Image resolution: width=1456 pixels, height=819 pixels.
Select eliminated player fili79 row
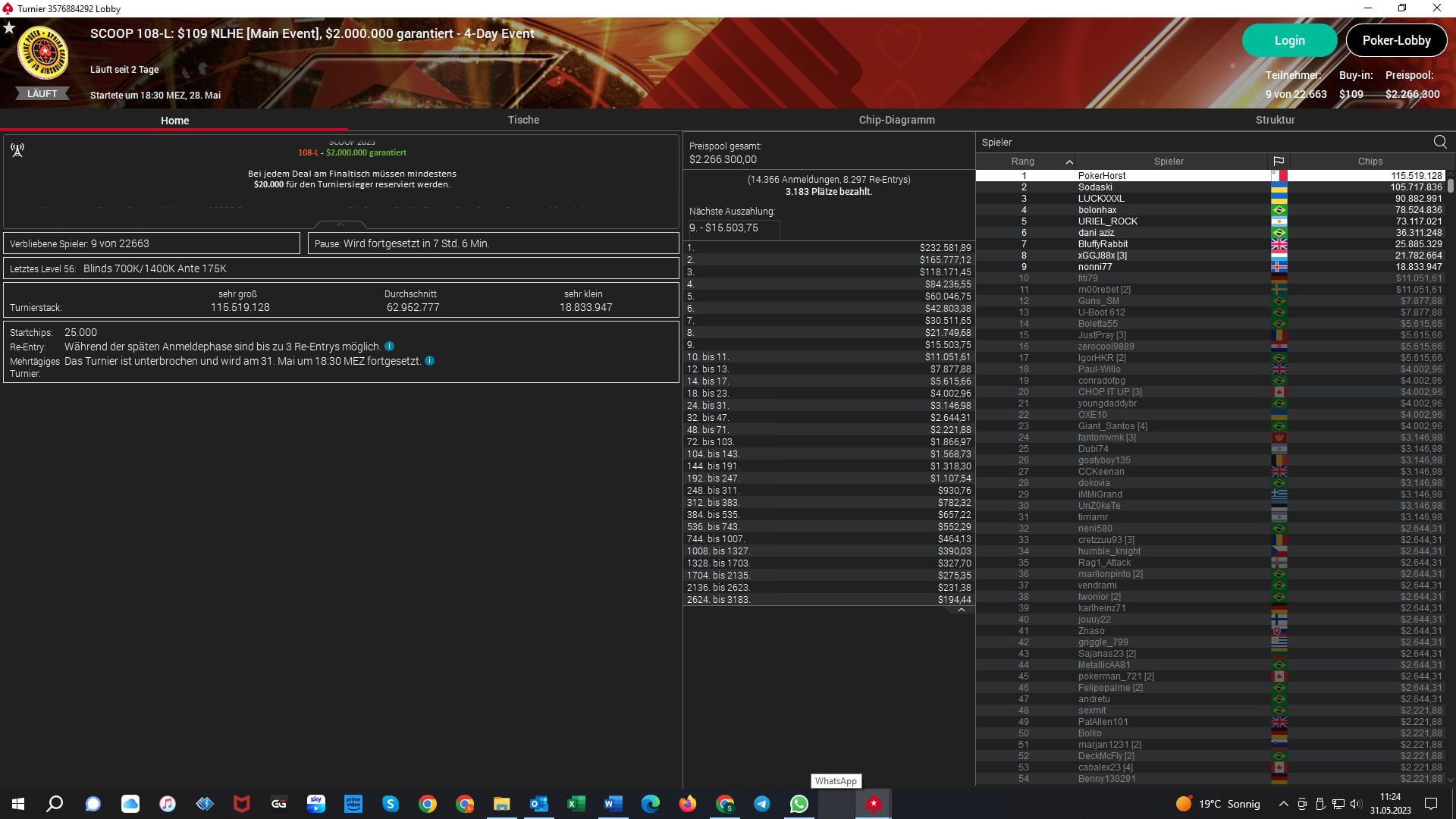point(1210,278)
